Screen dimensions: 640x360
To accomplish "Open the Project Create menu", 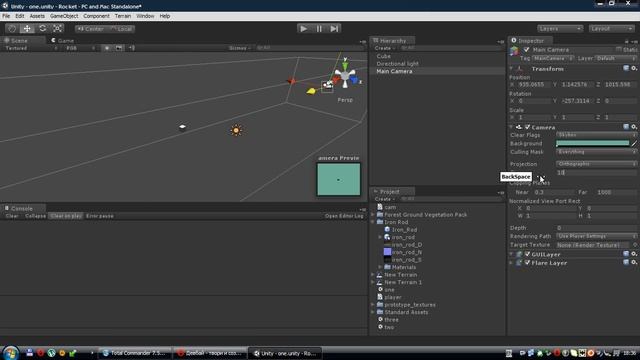I will click(x=384, y=199).
